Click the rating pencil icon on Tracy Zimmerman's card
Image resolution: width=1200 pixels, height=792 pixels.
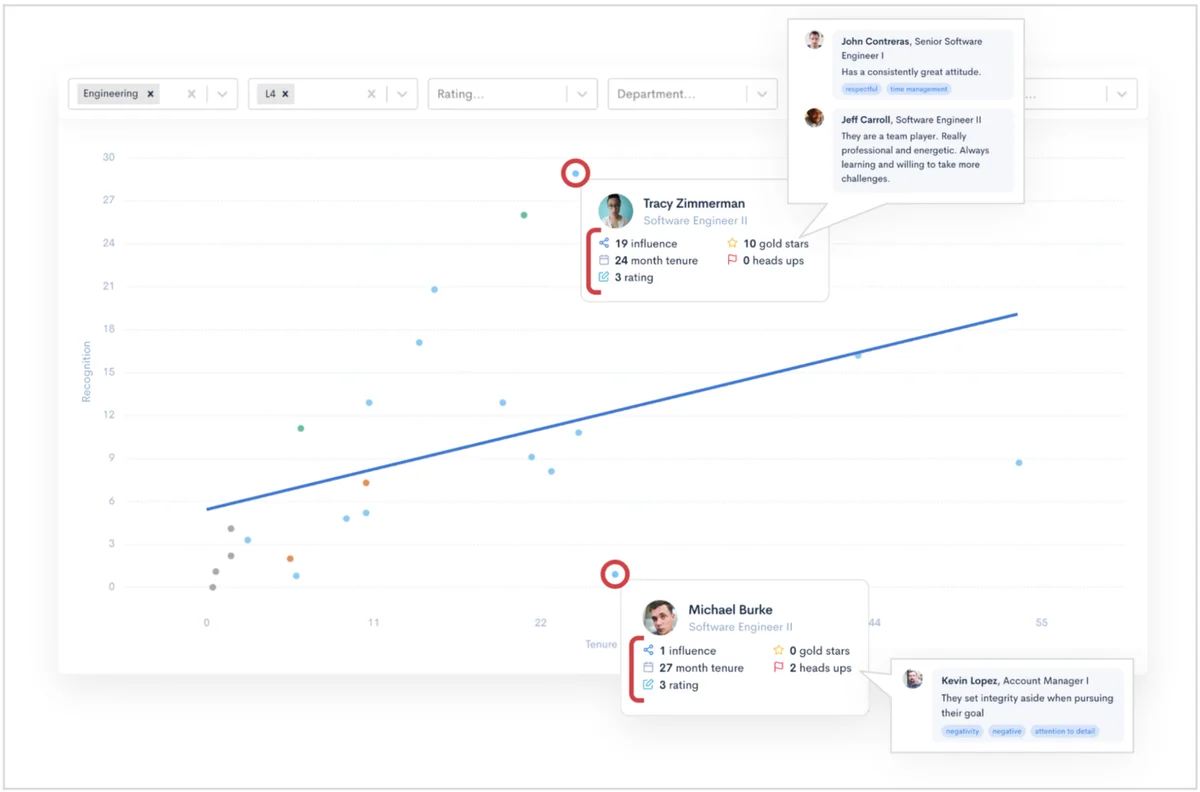click(603, 277)
